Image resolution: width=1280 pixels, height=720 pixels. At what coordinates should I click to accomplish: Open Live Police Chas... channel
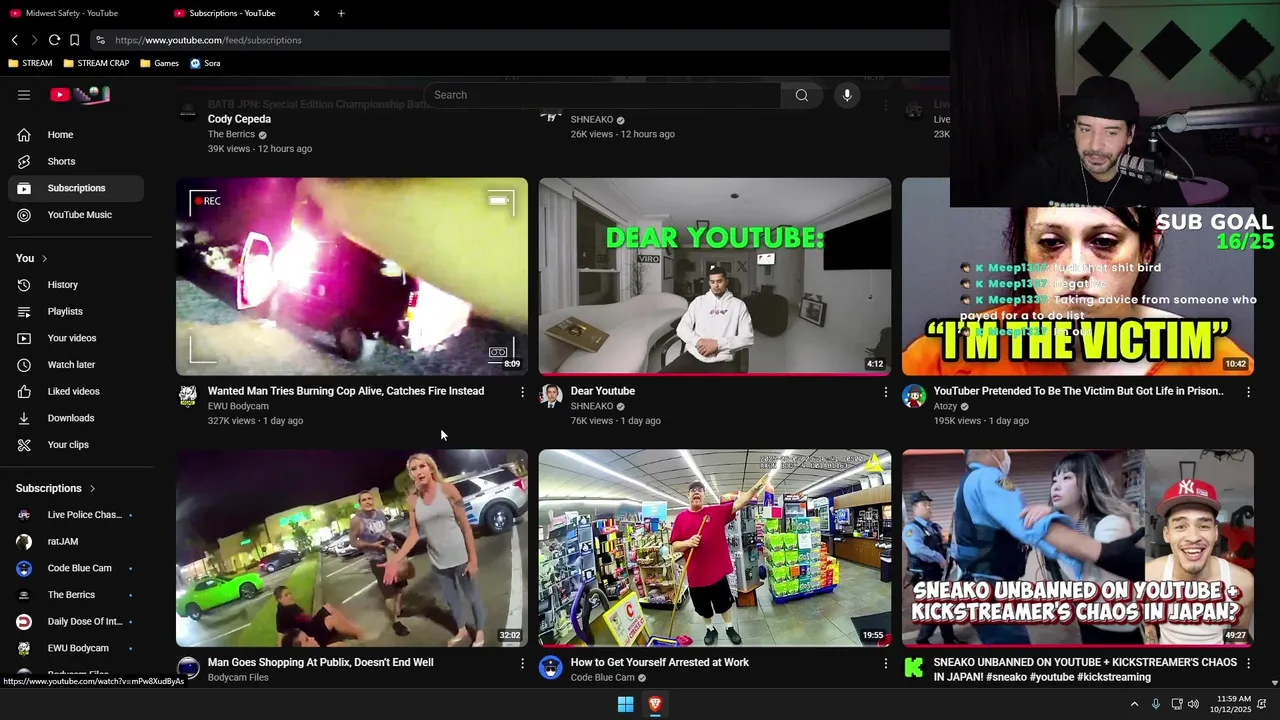pyautogui.click(x=76, y=515)
